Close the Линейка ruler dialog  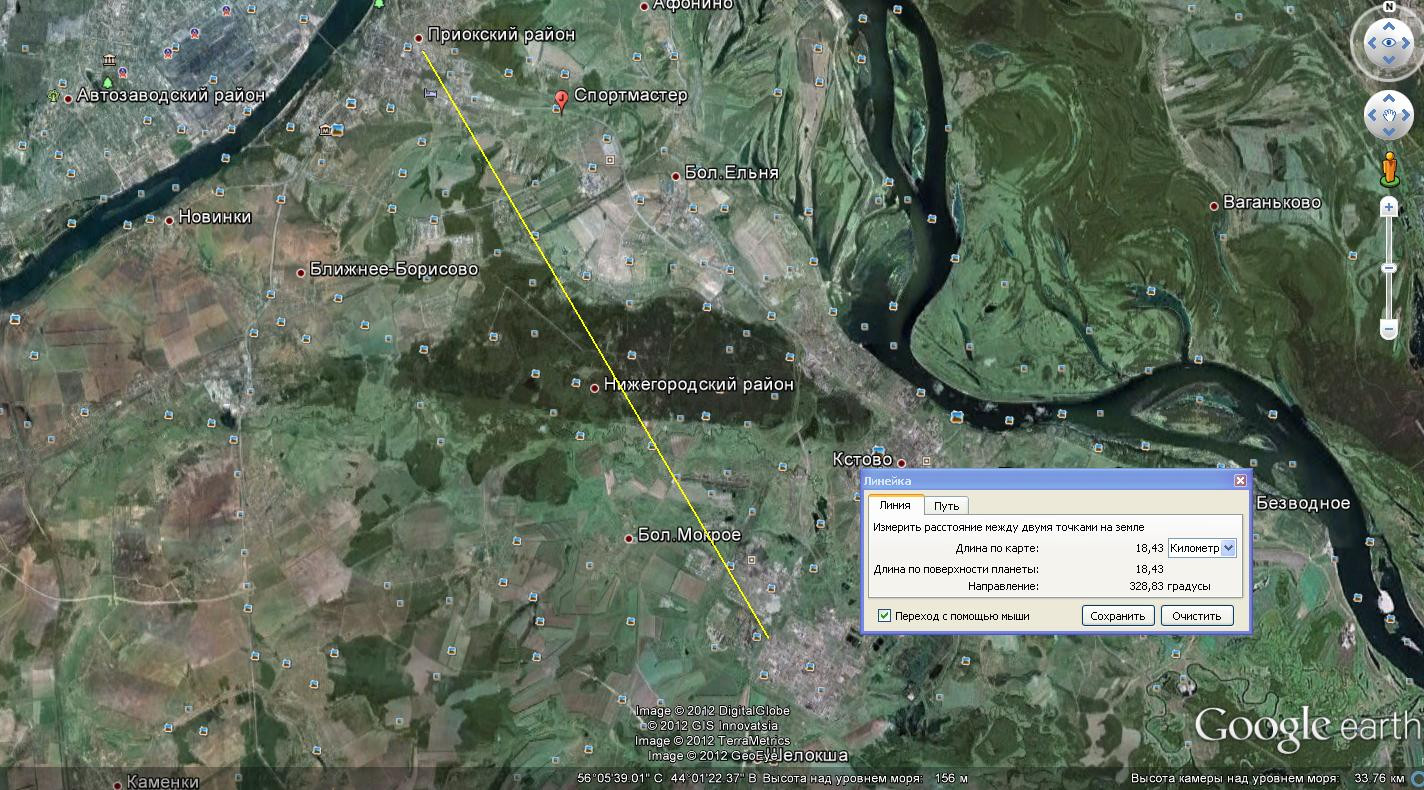1240,480
